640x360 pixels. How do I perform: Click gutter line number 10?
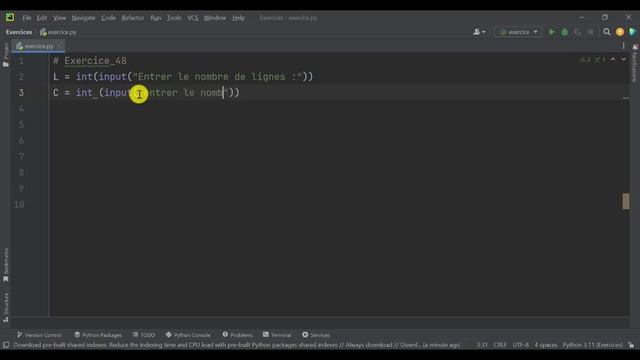click(x=19, y=204)
